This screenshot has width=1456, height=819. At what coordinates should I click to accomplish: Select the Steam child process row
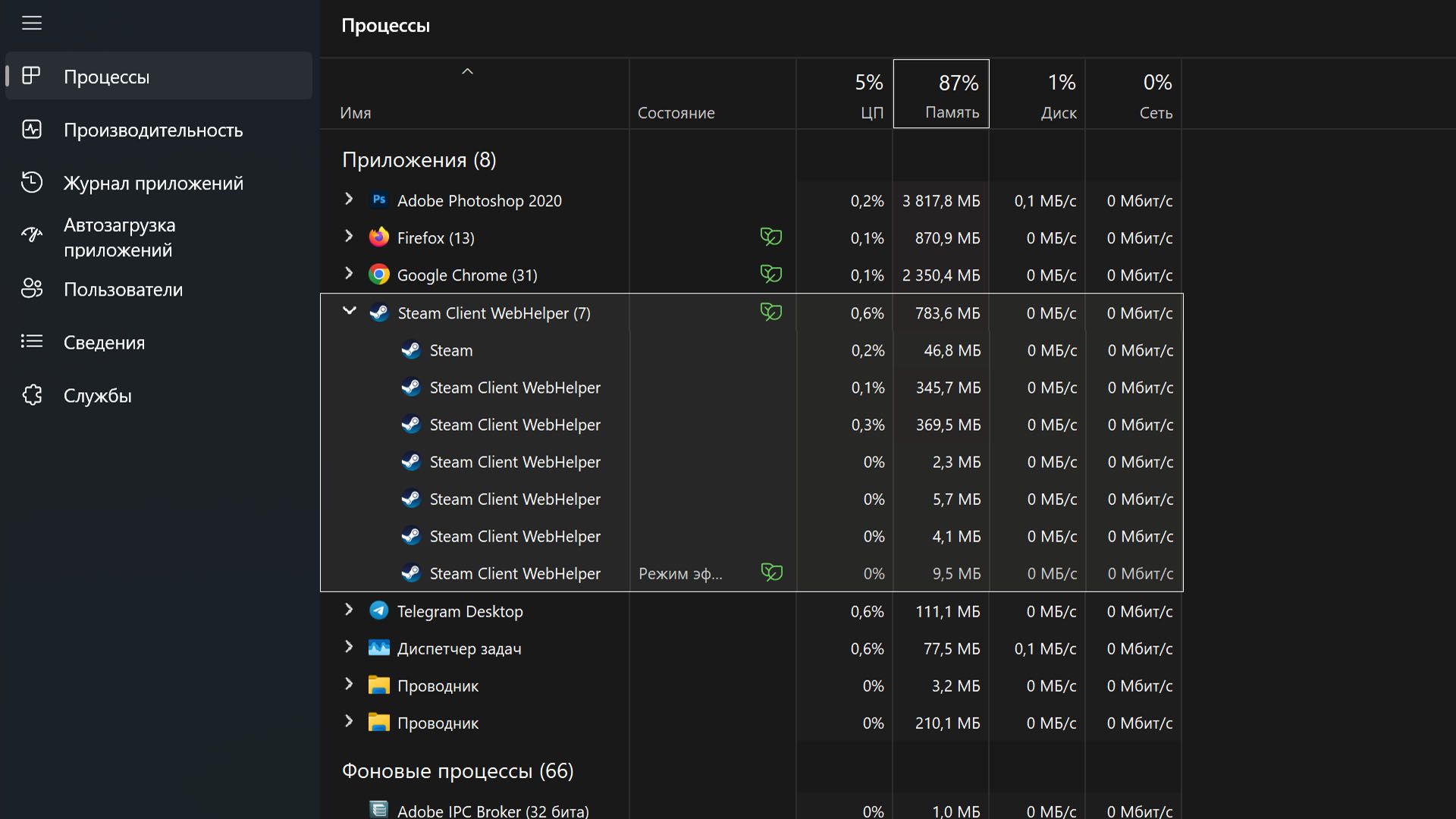pyautogui.click(x=451, y=350)
